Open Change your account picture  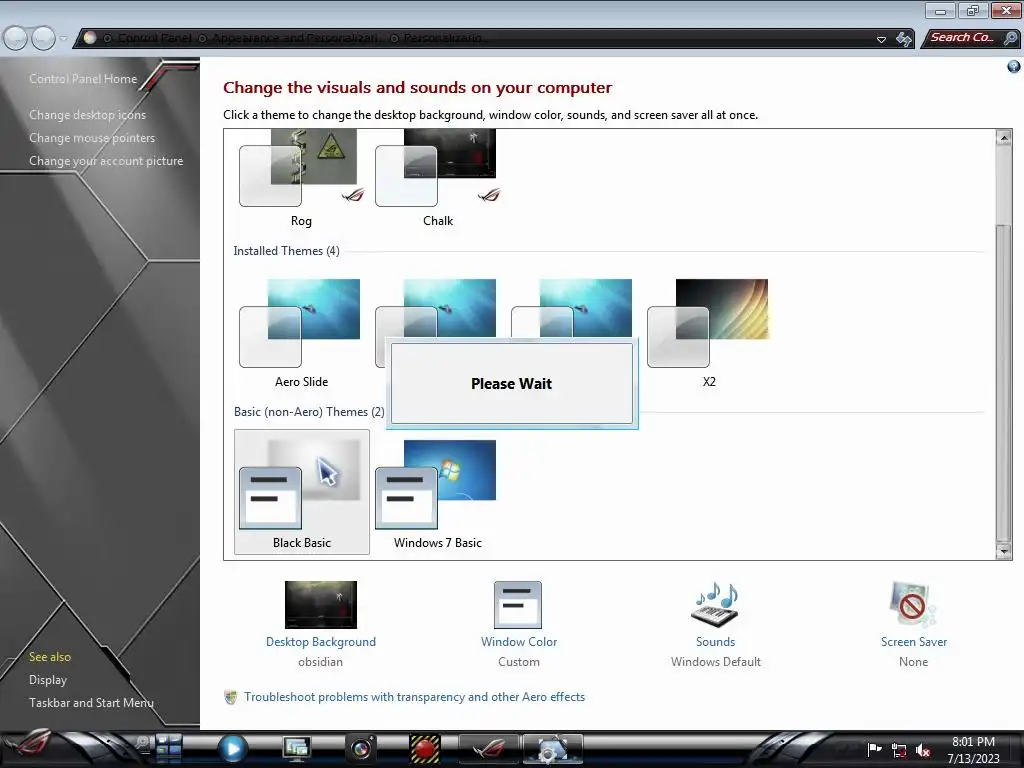(106, 161)
